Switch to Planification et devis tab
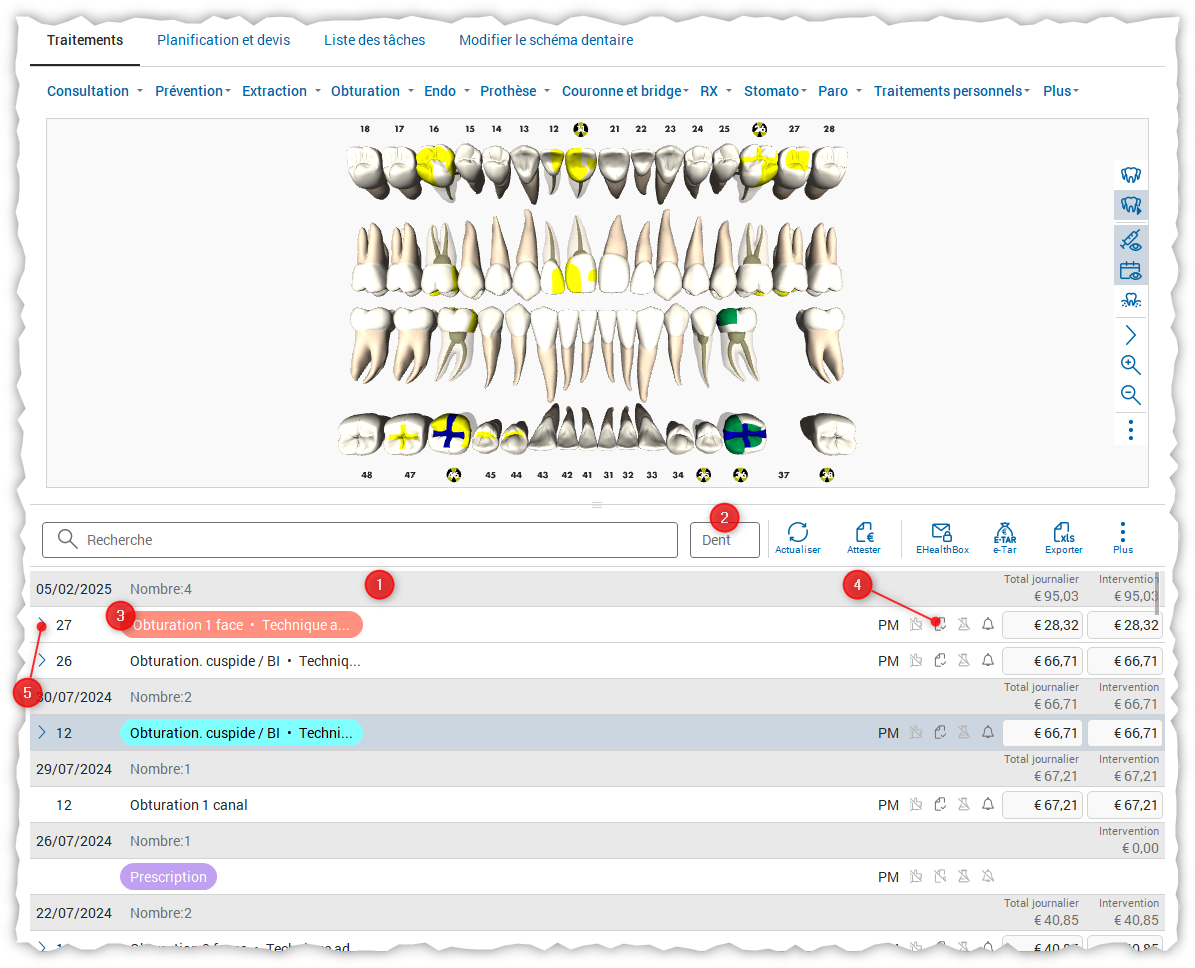Viewport: 1195px width, 968px height. 223,40
